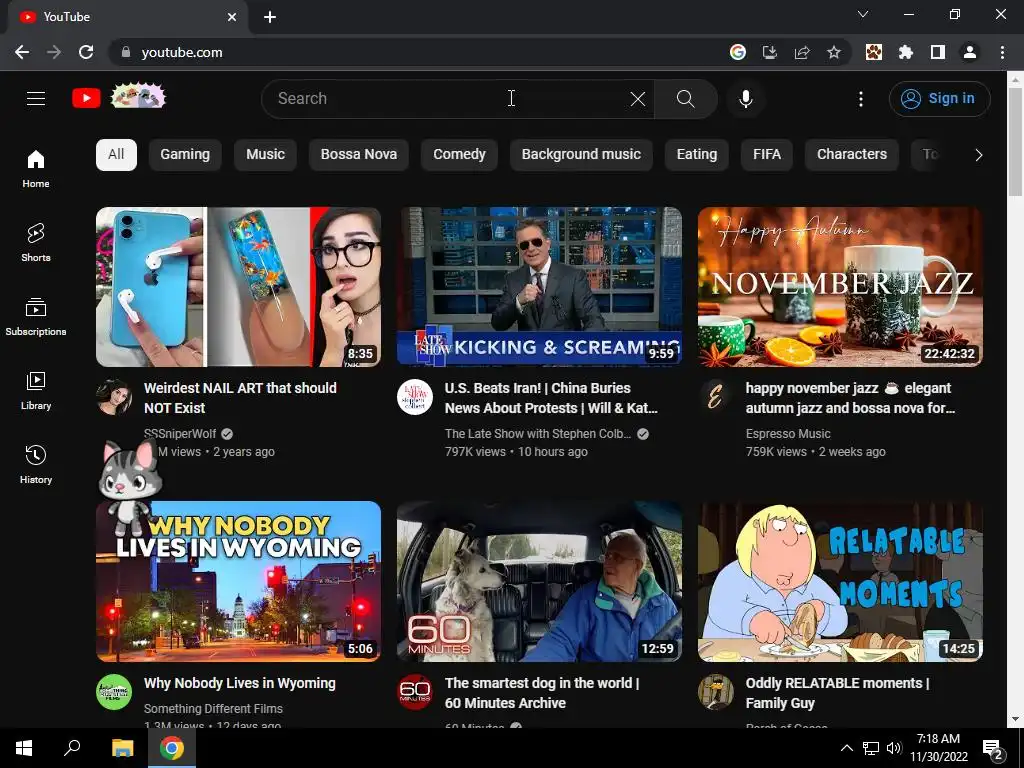Viewport: 1024px width, 768px height.
Task: Select the All filter chip
Action: coord(116,155)
